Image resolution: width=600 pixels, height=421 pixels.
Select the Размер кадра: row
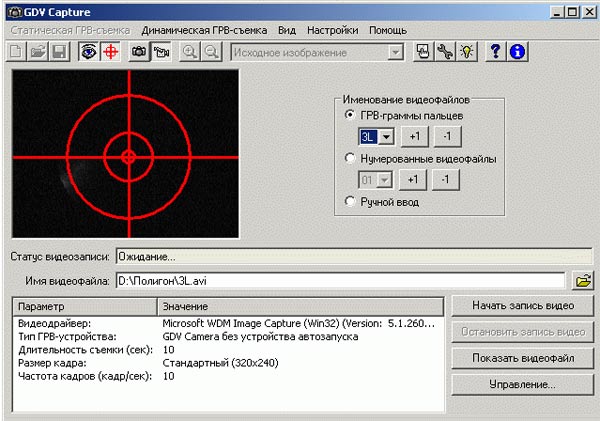pyautogui.click(x=228, y=363)
